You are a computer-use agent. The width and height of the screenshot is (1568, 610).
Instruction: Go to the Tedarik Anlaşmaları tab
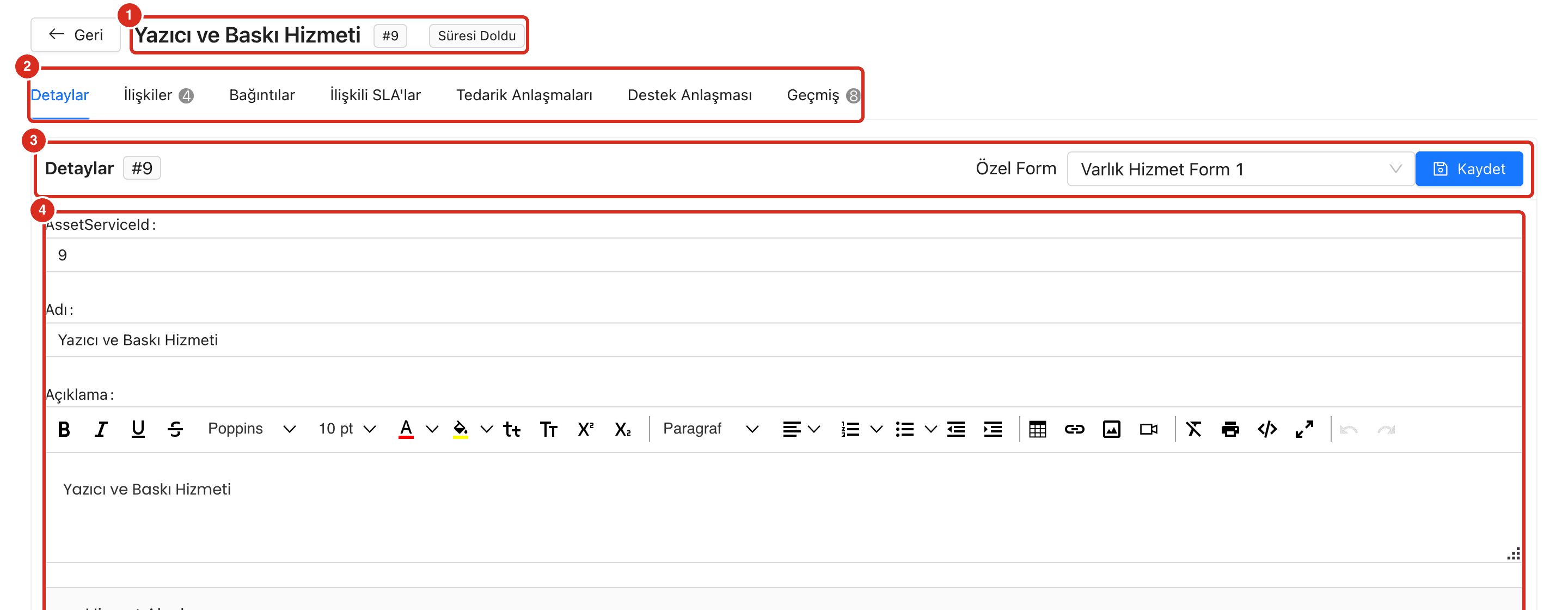point(524,95)
